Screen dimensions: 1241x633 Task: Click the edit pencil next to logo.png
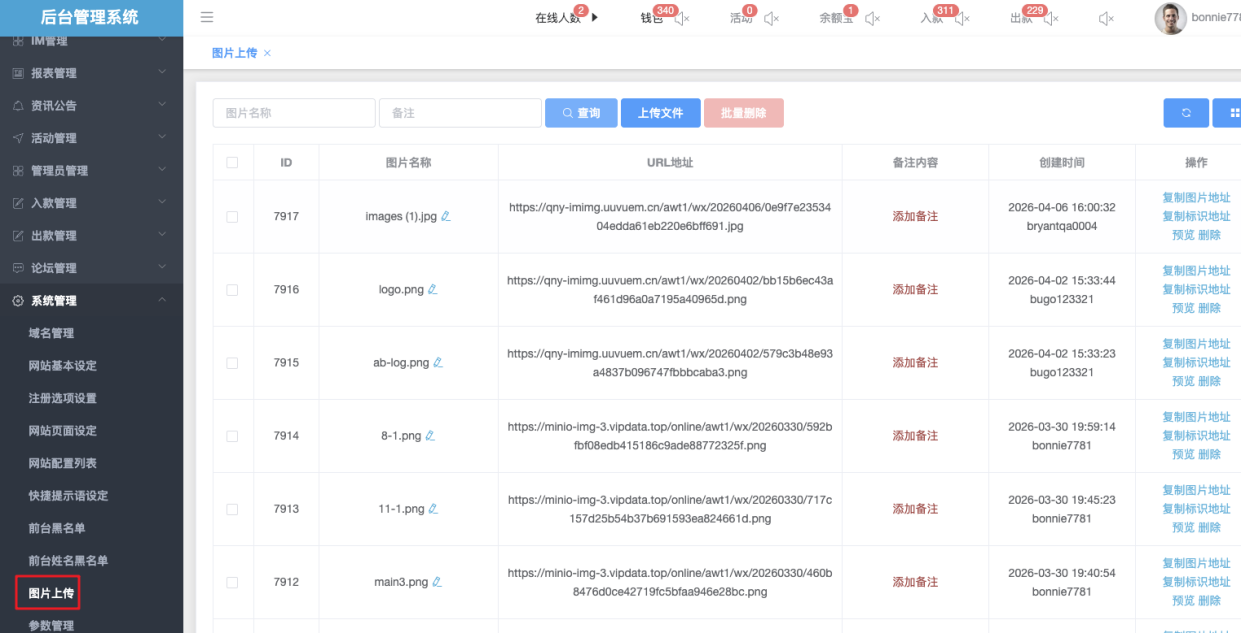(433, 290)
